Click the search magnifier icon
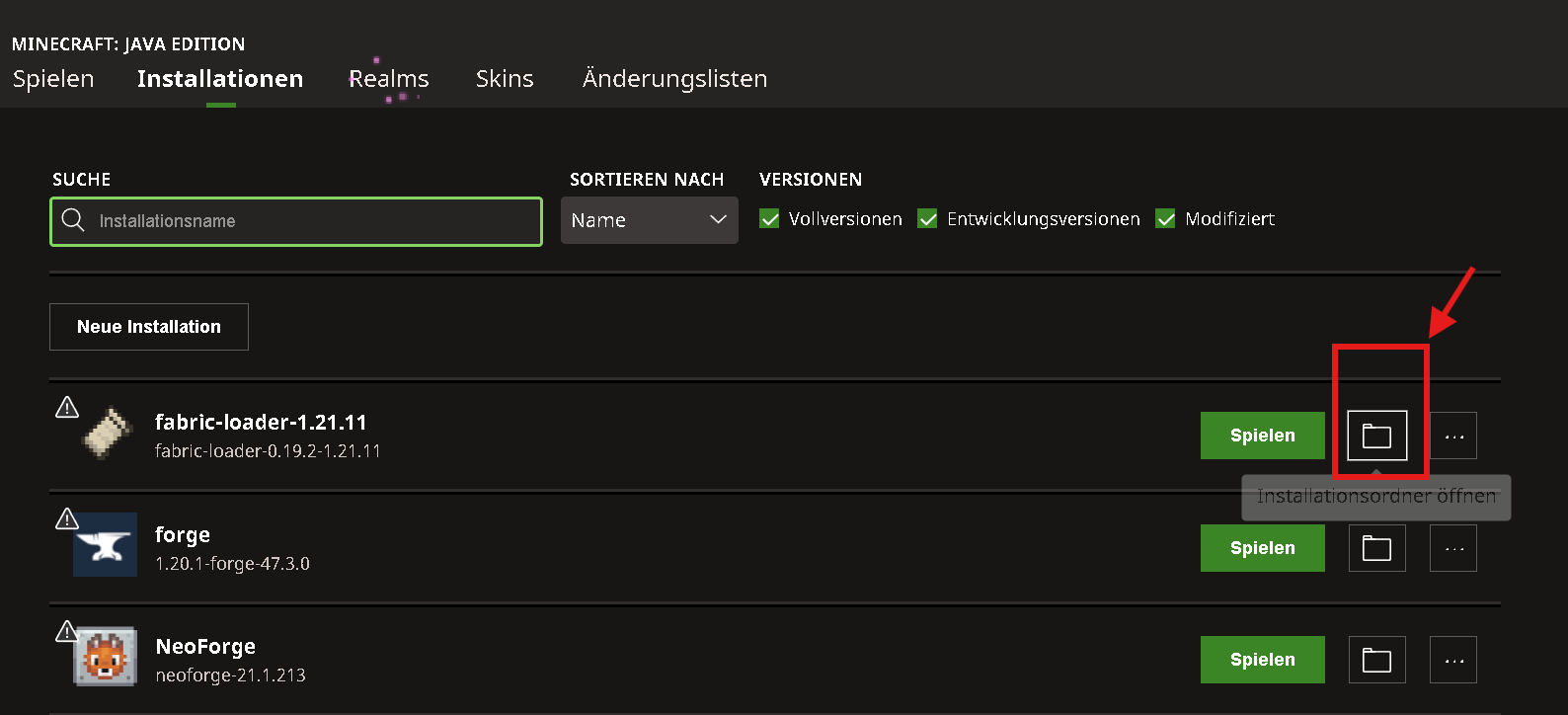The image size is (1568, 715). click(73, 219)
